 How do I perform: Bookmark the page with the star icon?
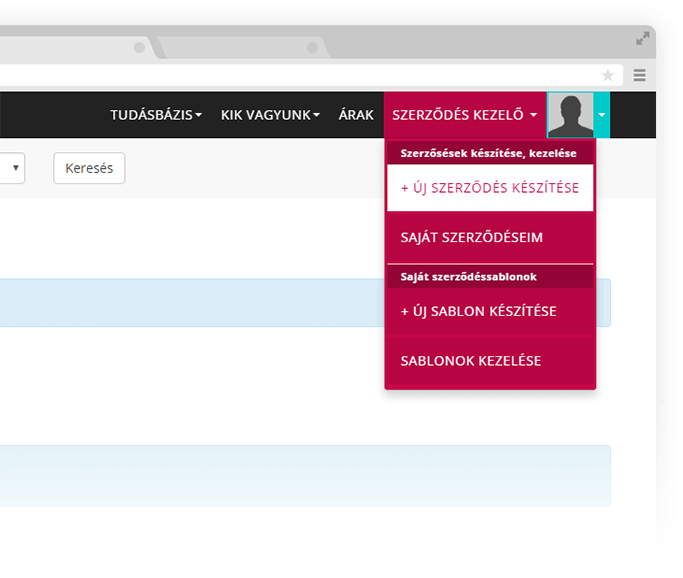click(x=607, y=75)
